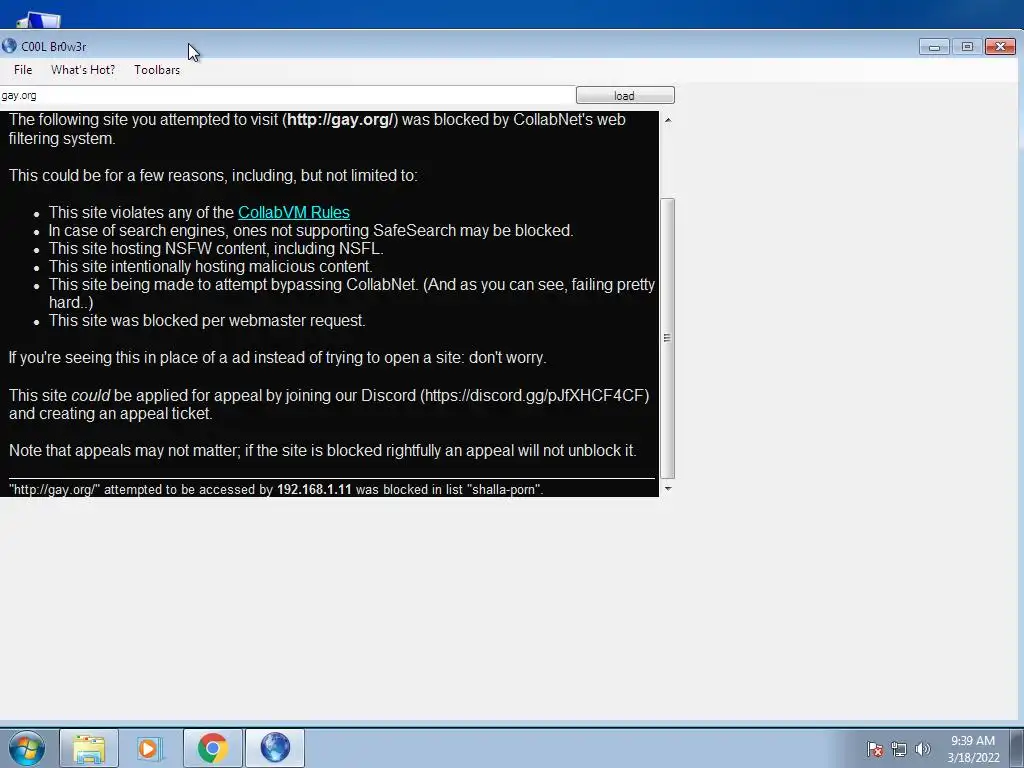The image size is (1024, 768).
Task: Click the scrollbar down arrow
Action: pos(667,488)
